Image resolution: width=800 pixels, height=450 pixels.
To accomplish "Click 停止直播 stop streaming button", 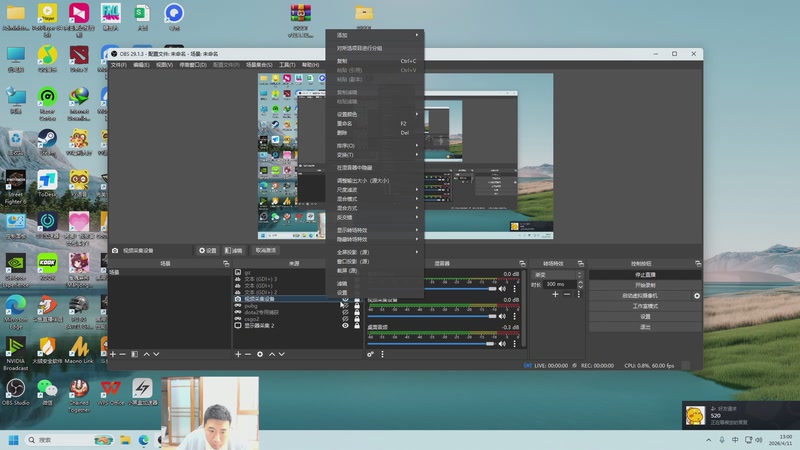I will (x=645, y=274).
